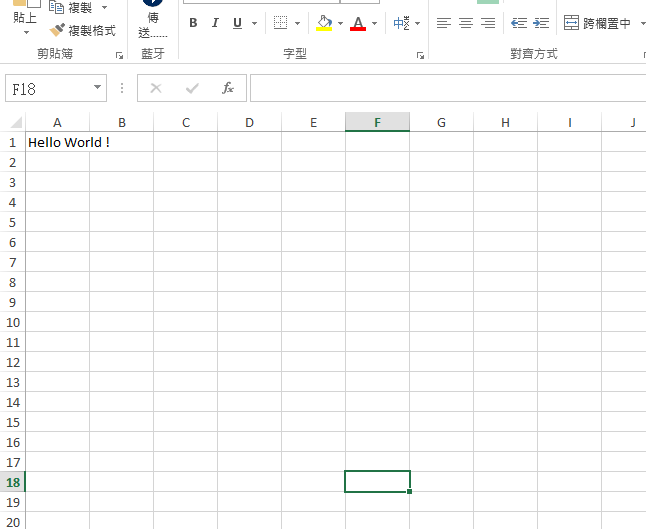646x529 pixels.
Task: Select column E header
Action: pos(314,122)
